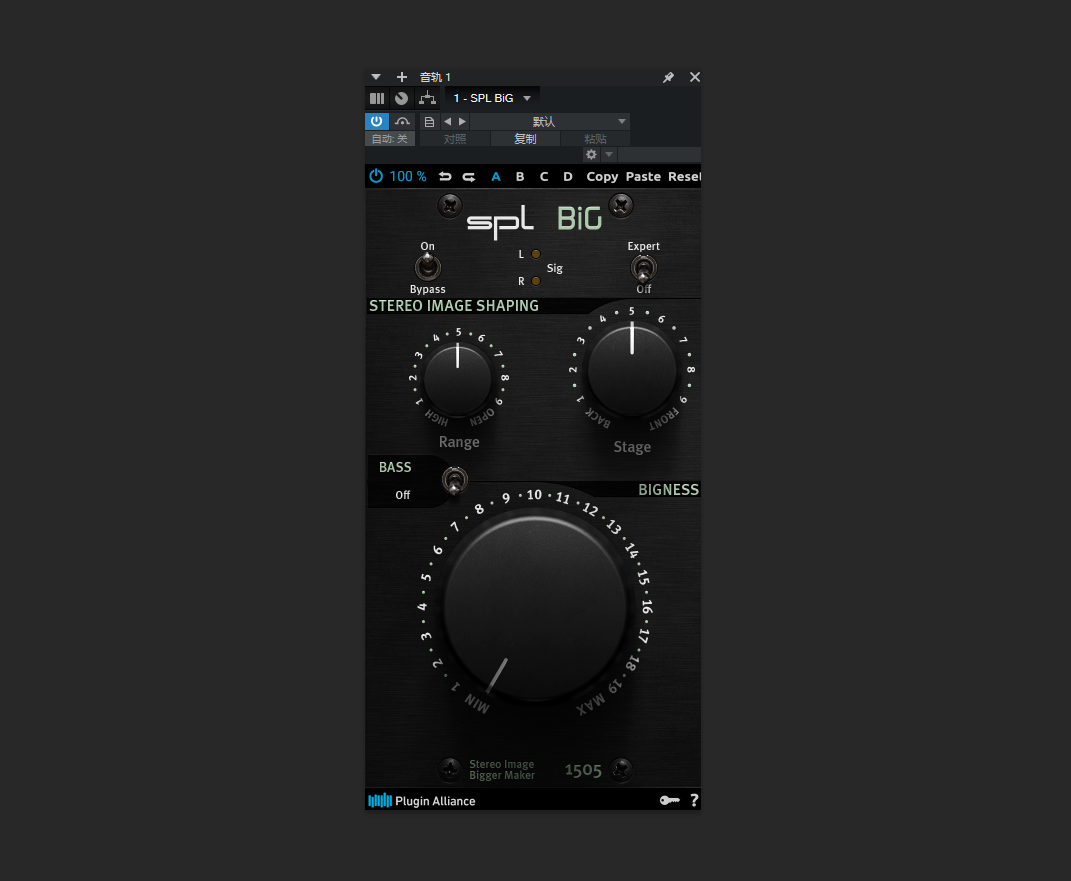The width and height of the screenshot is (1071, 881).
Task: Flip the Expert/Off toggle switch
Action: click(643, 268)
